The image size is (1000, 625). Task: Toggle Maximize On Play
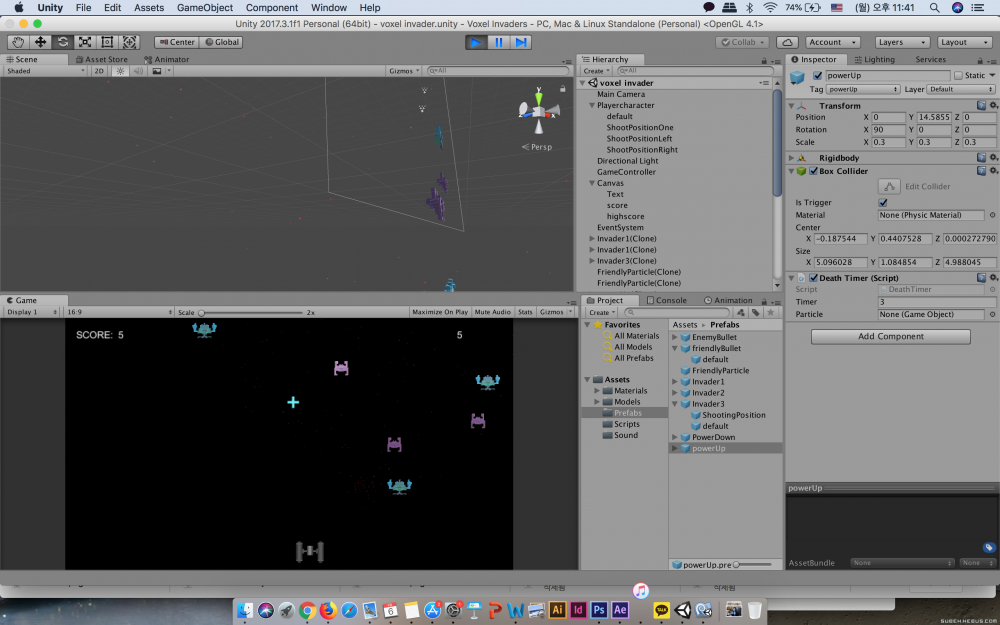(440, 312)
